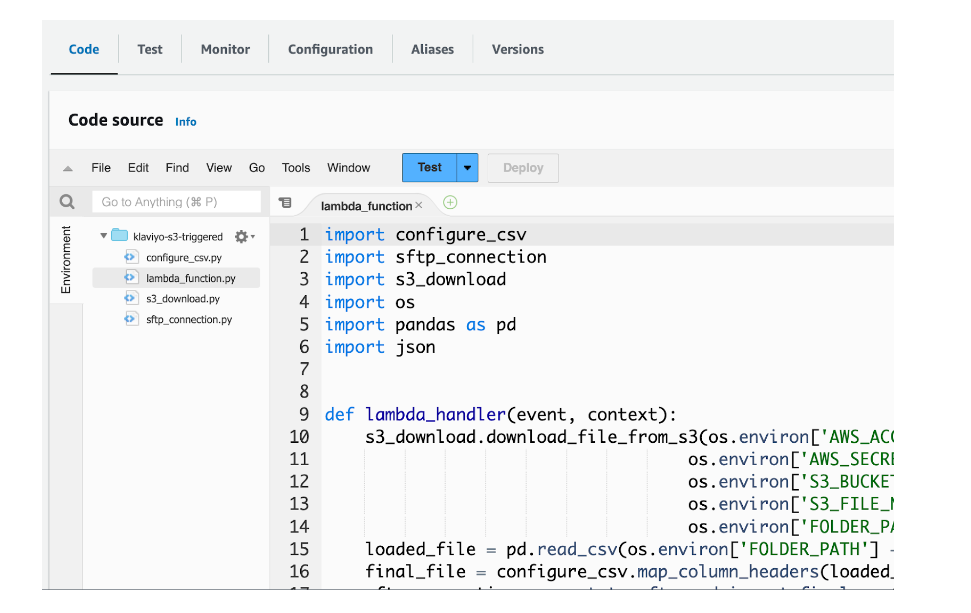The width and height of the screenshot is (971, 613).
Task: Open the environment settings gear menu
Action: (243, 237)
